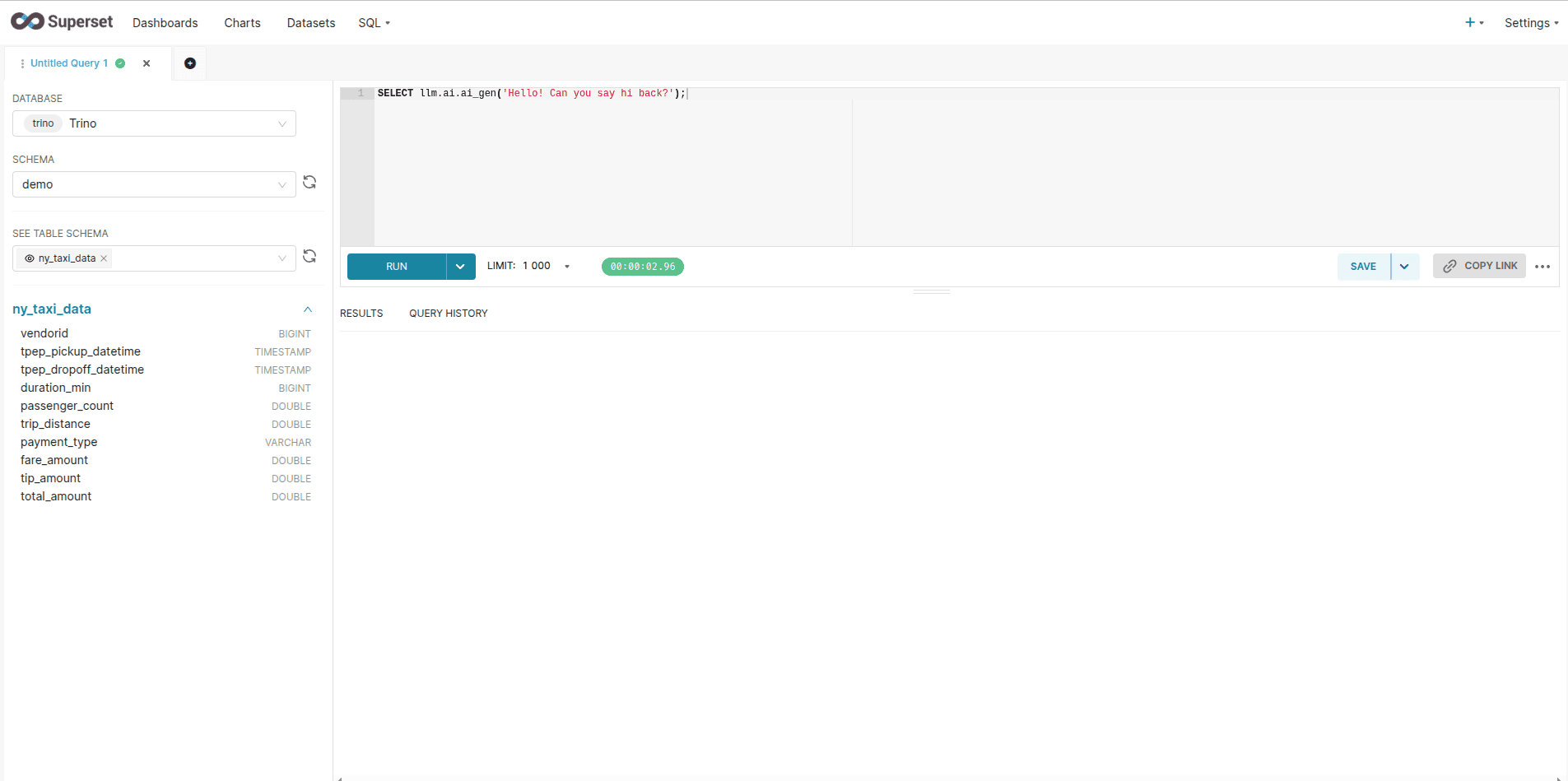Expand the Run button arrow options
The image size is (1568, 781).
pyautogui.click(x=460, y=267)
